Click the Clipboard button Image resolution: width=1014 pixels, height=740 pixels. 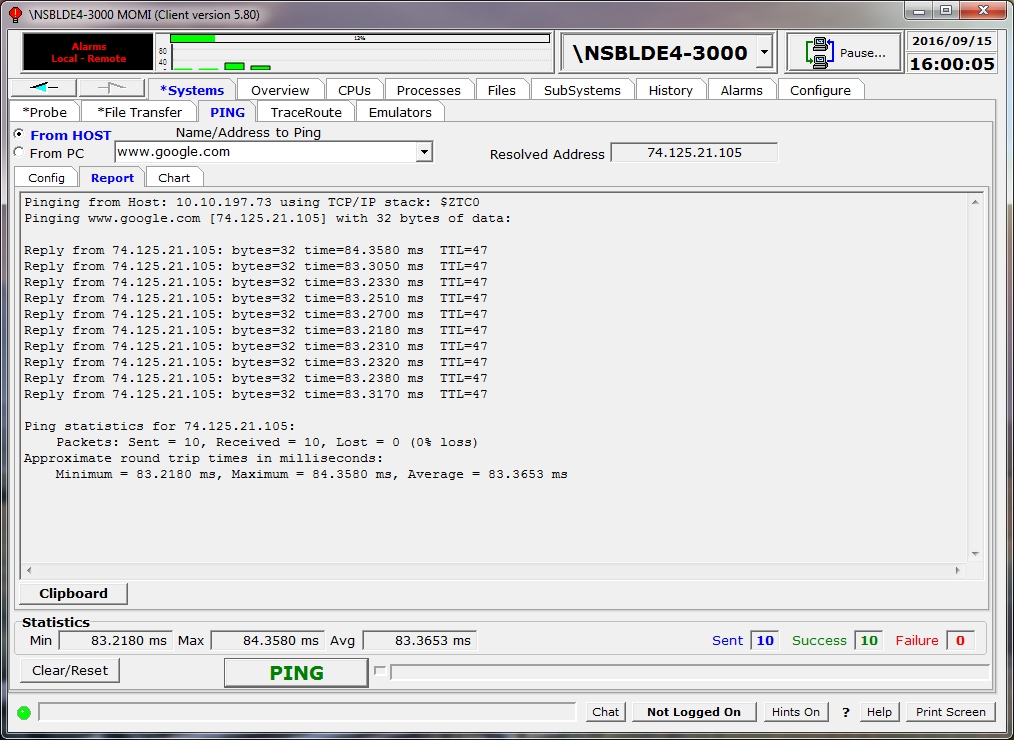coord(73,593)
